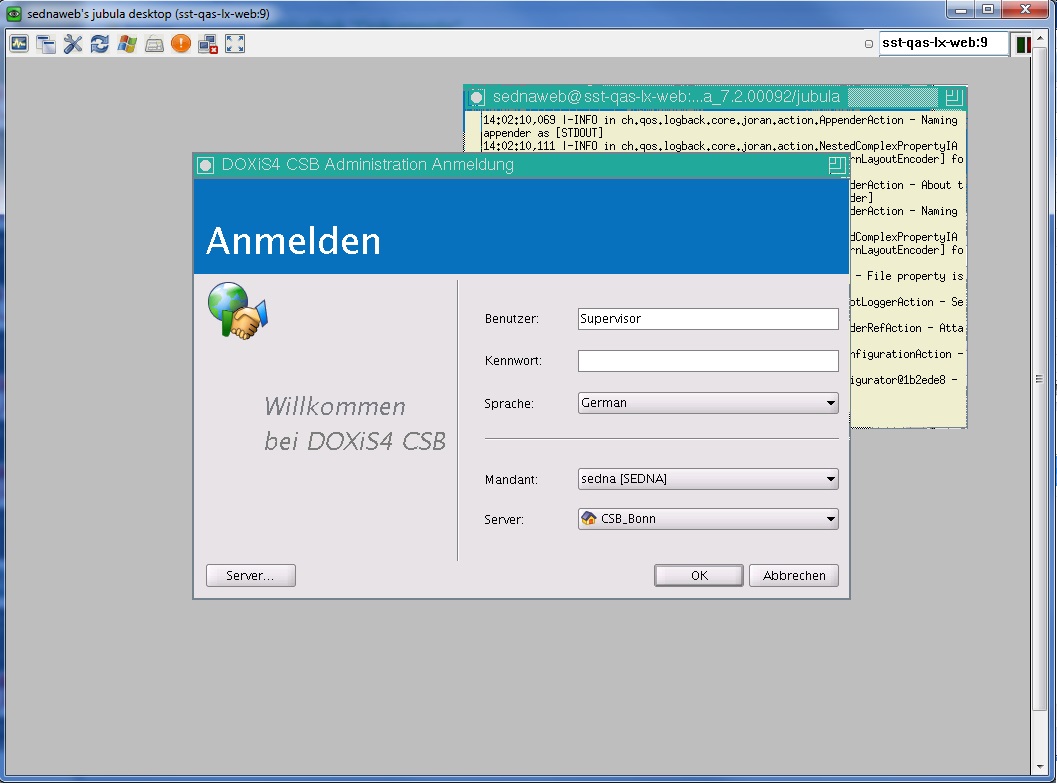Click the globe and handshake logo

tap(237, 311)
